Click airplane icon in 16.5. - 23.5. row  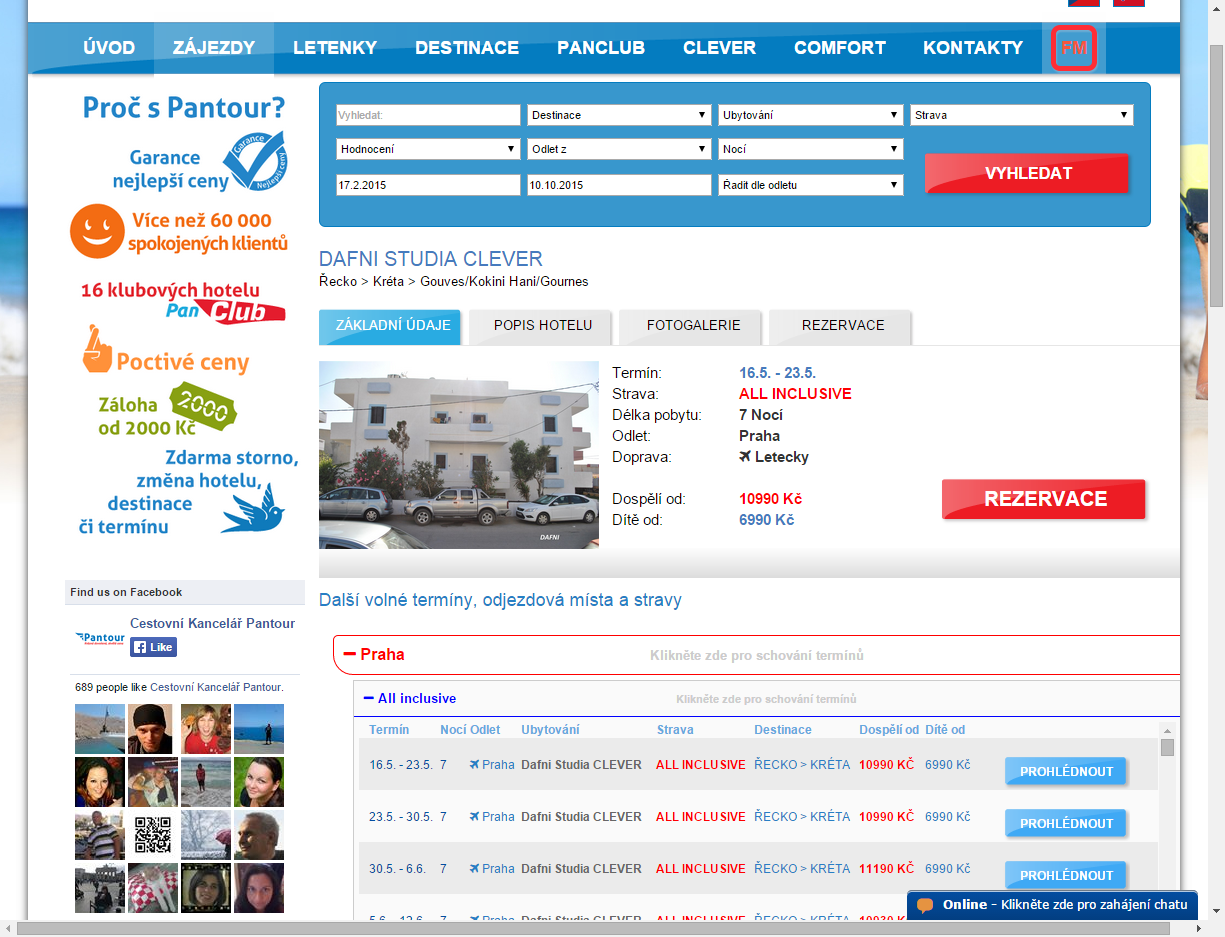click(474, 765)
